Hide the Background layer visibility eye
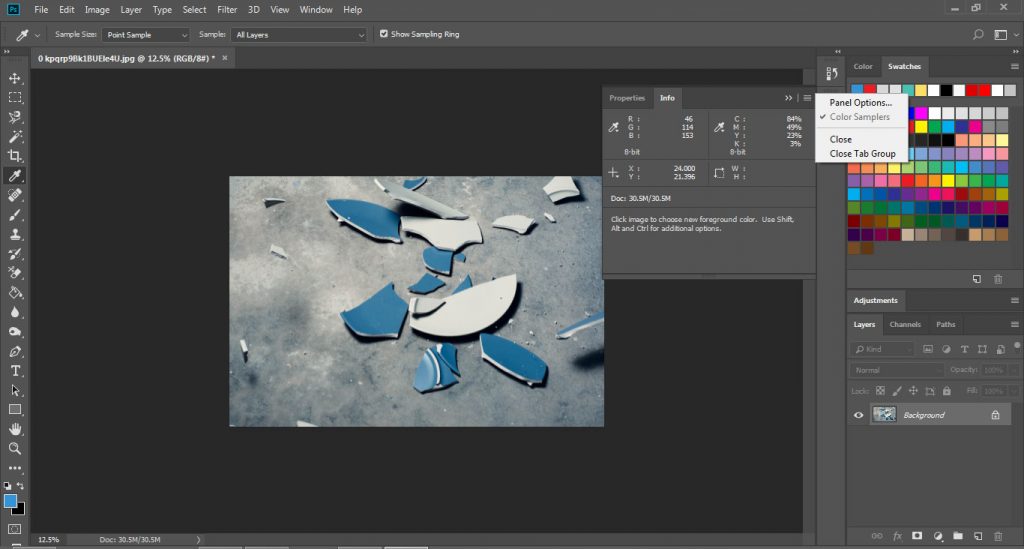This screenshot has width=1024, height=549. (x=858, y=415)
